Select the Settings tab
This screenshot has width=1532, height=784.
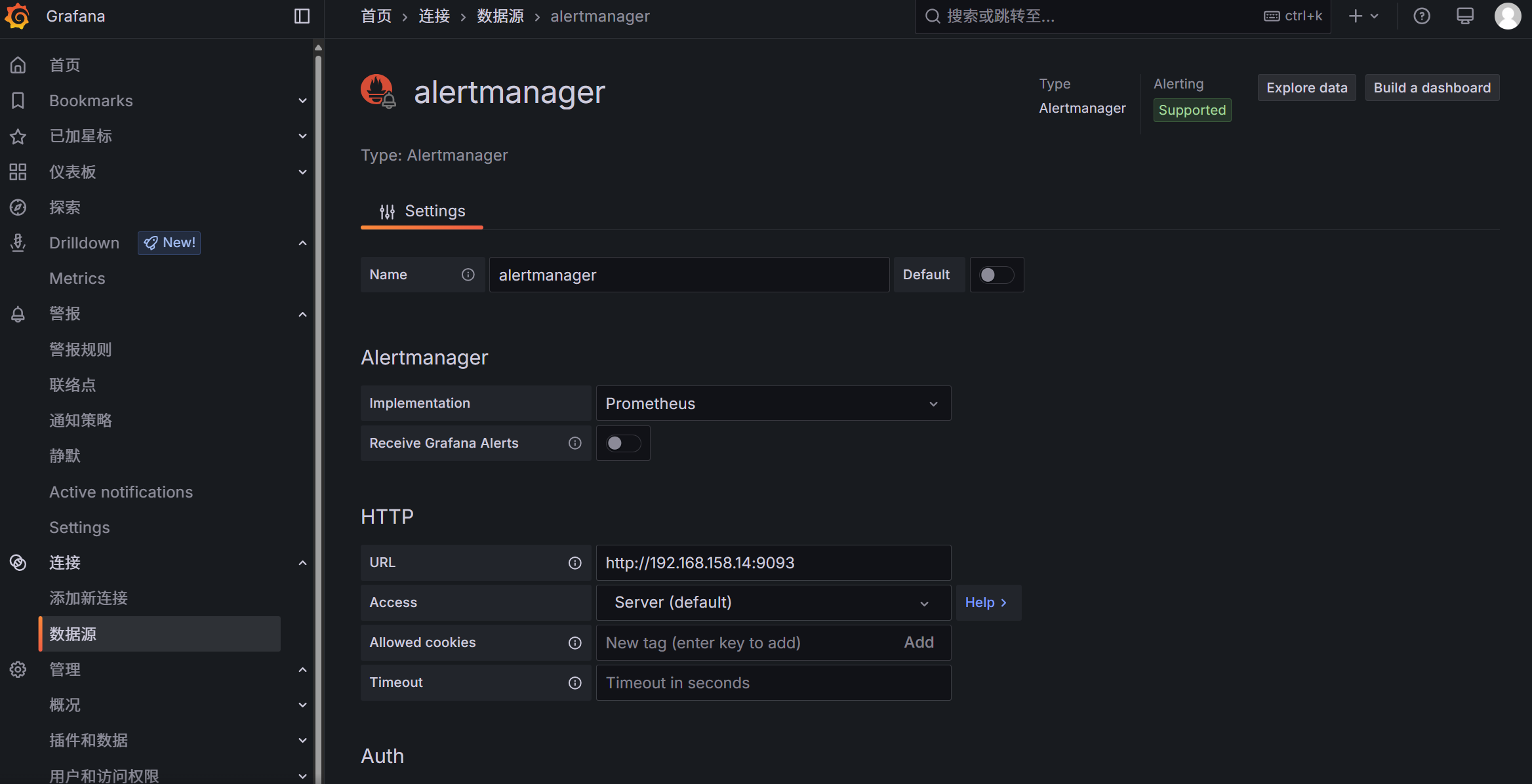coord(422,211)
